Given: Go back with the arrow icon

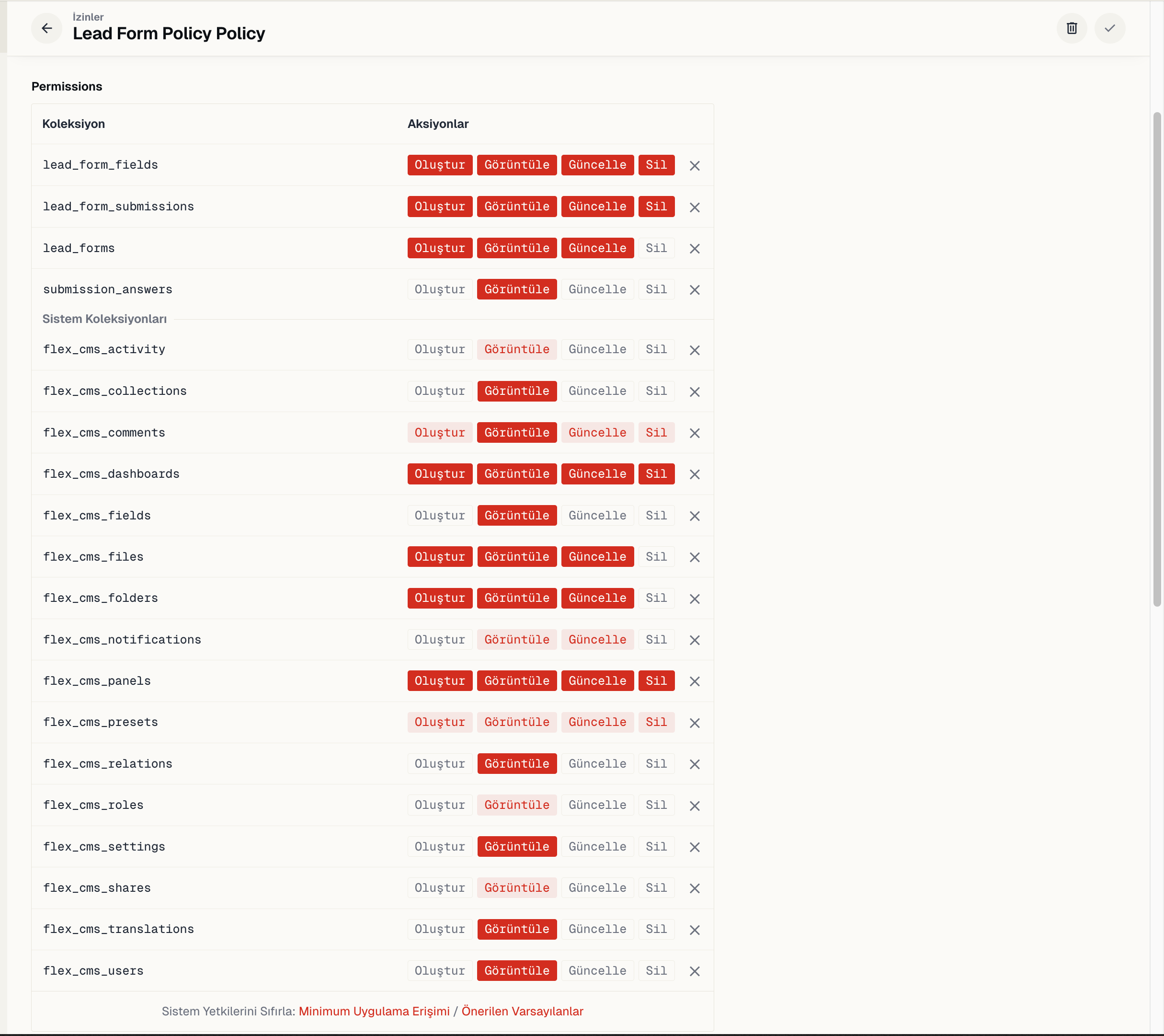Looking at the screenshot, I should (x=46, y=28).
